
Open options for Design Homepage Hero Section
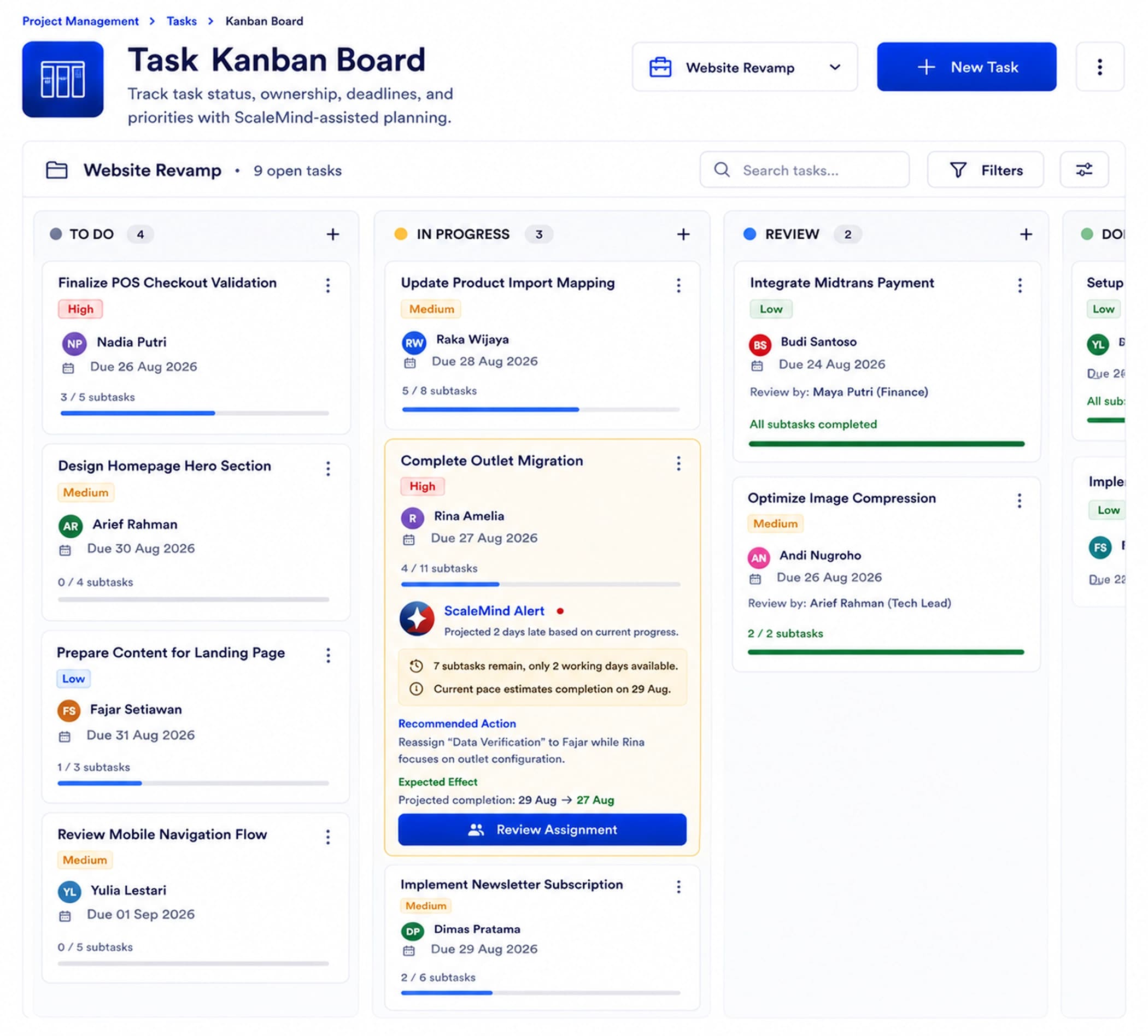tap(328, 469)
